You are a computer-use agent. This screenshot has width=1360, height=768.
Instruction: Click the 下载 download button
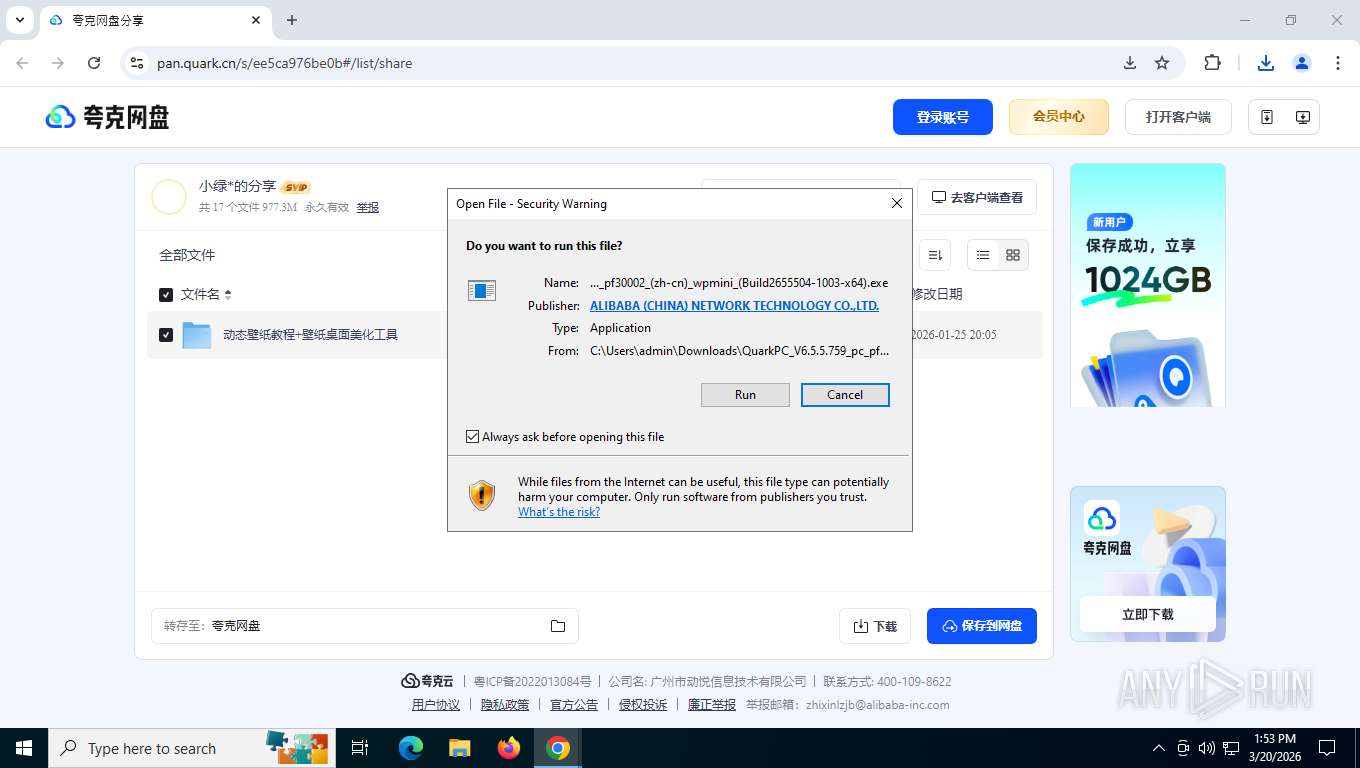tap(875, 626)
